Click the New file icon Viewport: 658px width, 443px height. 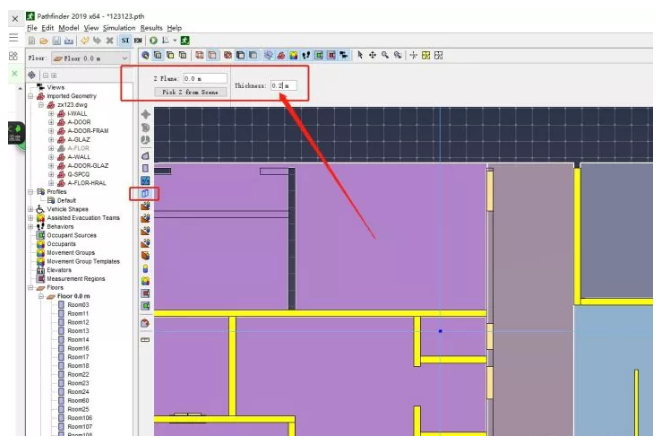[31, 41]
